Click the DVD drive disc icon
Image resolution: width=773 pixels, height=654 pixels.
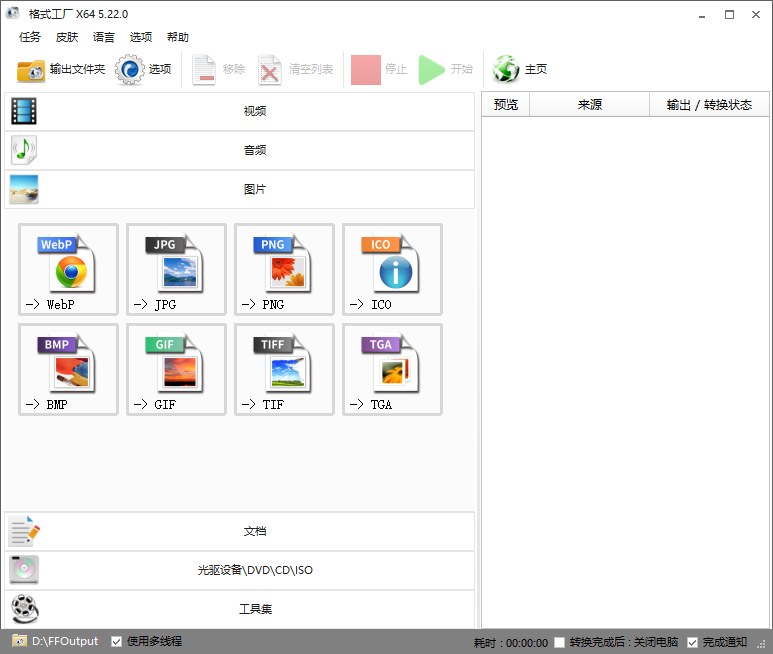point(24,570)
